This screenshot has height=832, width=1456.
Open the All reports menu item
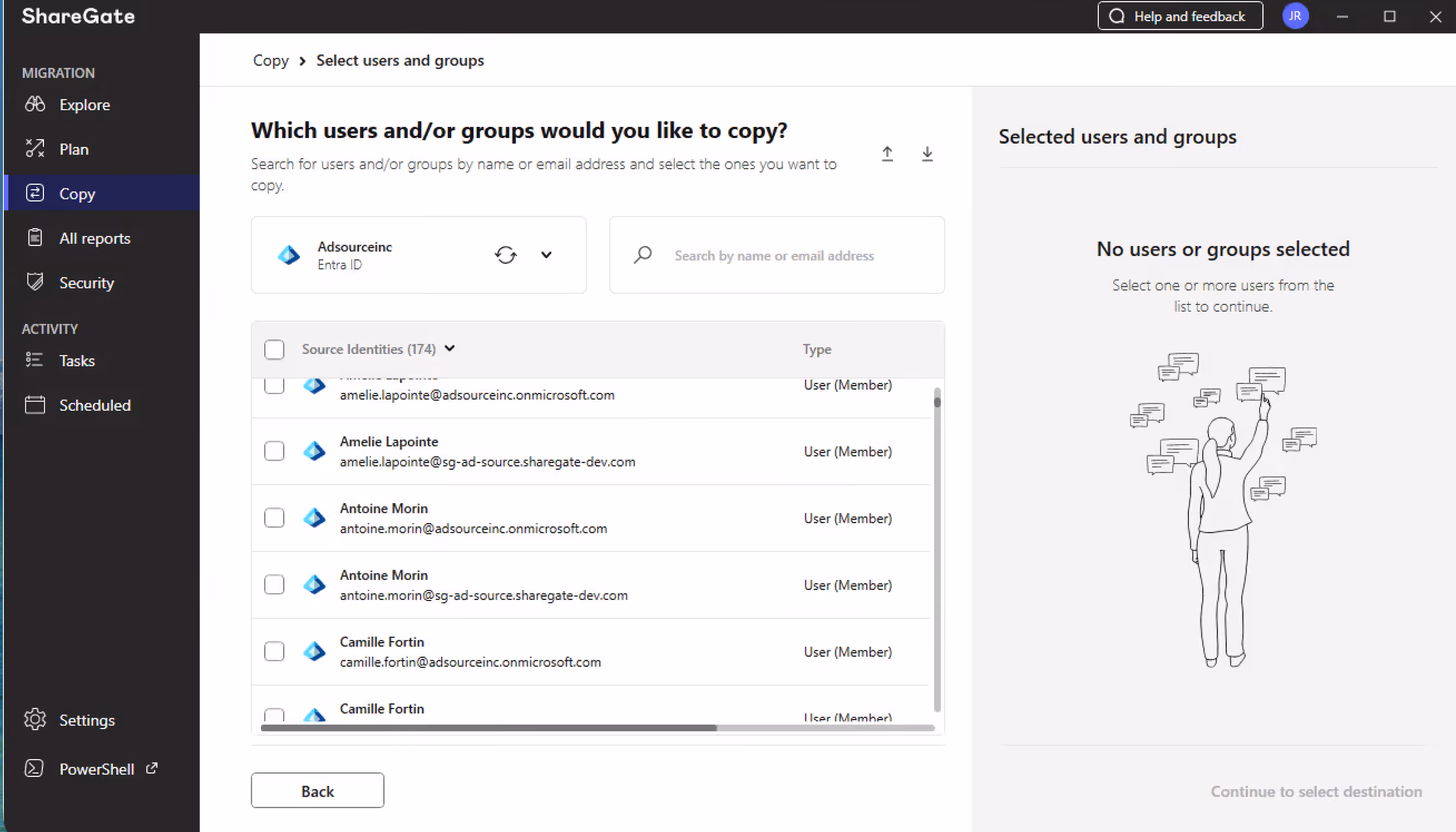pos(102,238)
